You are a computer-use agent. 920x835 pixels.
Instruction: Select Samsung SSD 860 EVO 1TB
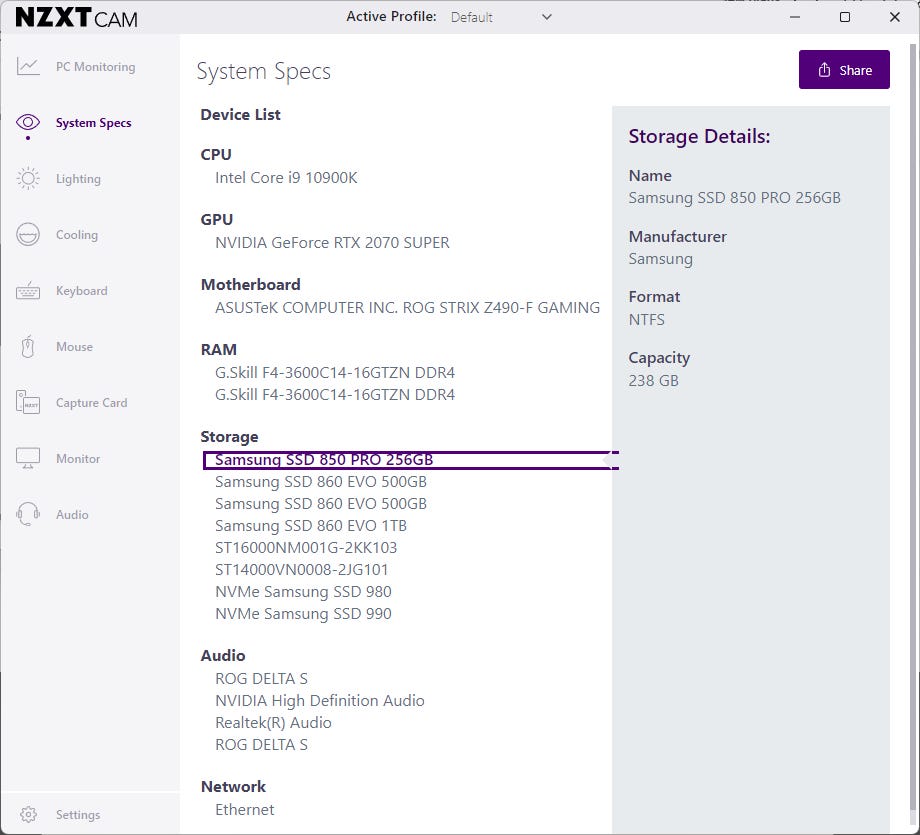(x=311, y=526)
